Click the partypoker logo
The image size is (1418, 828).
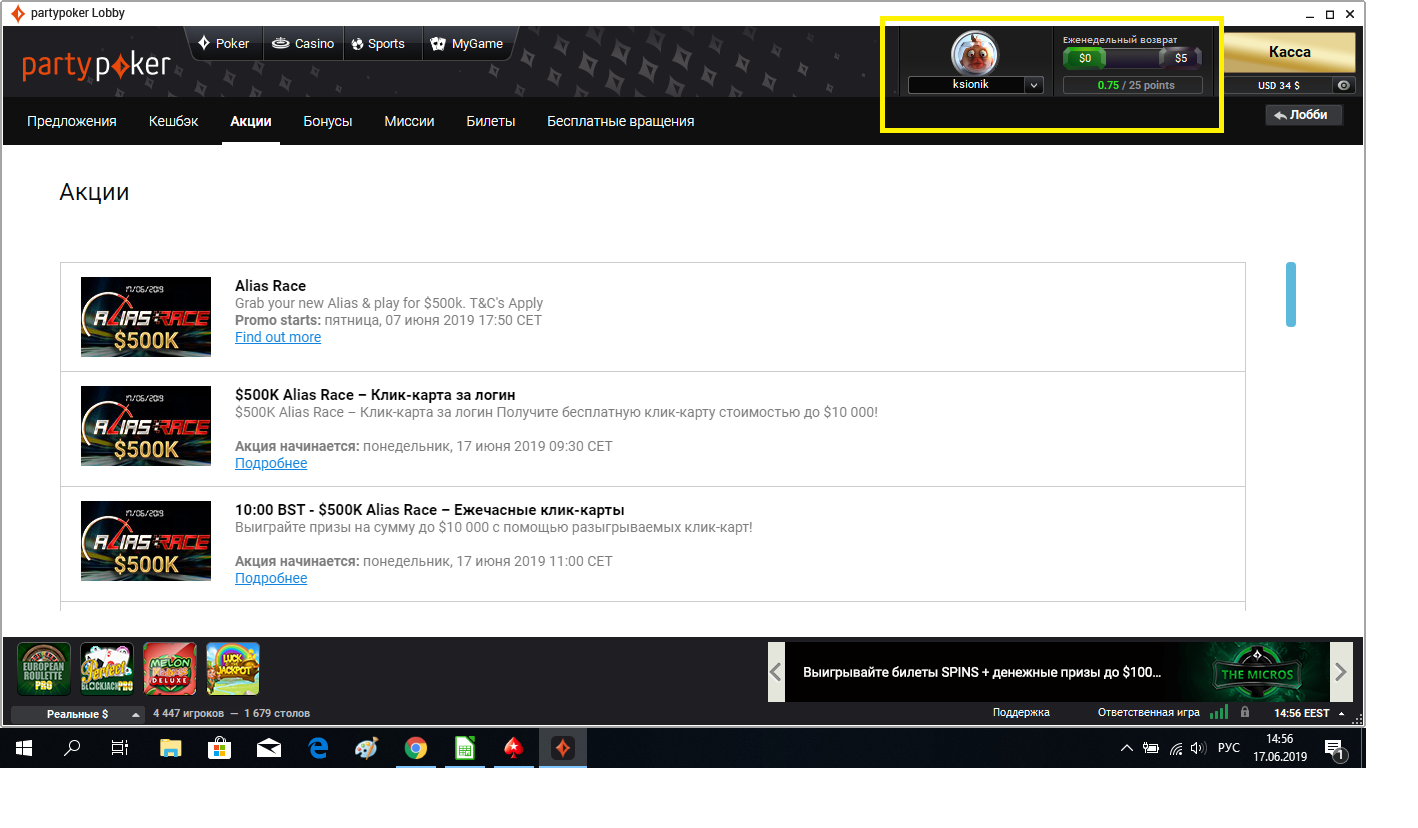(97, 66)
